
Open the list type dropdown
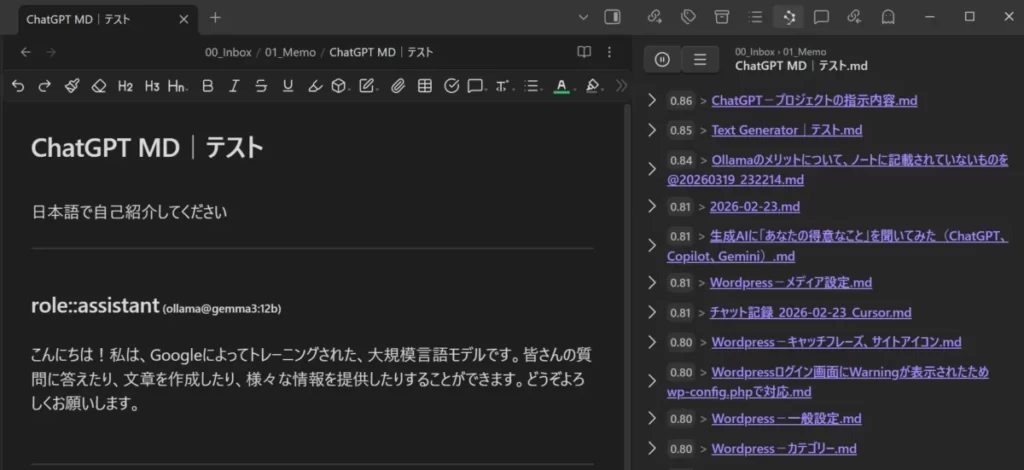(533, 86)
